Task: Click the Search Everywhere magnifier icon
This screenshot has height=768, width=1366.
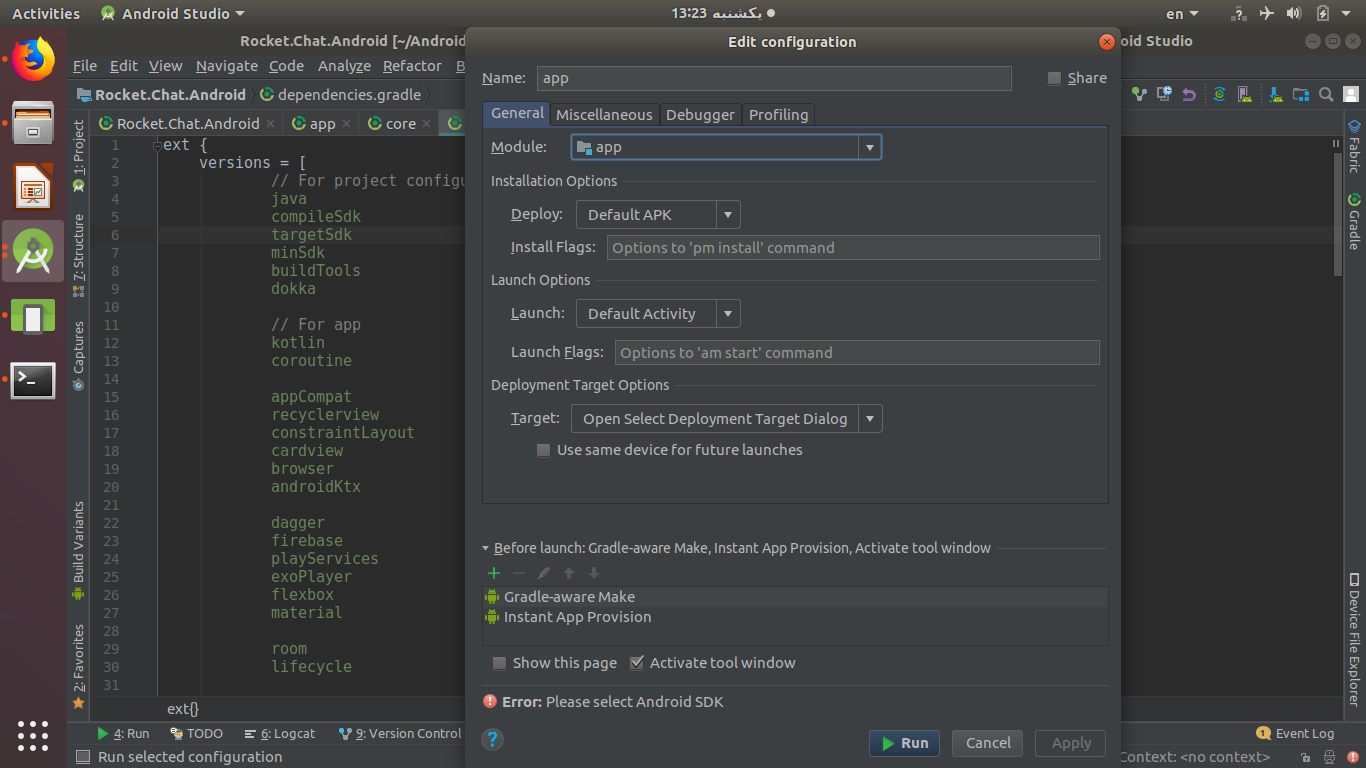Action: [1325, 94]
